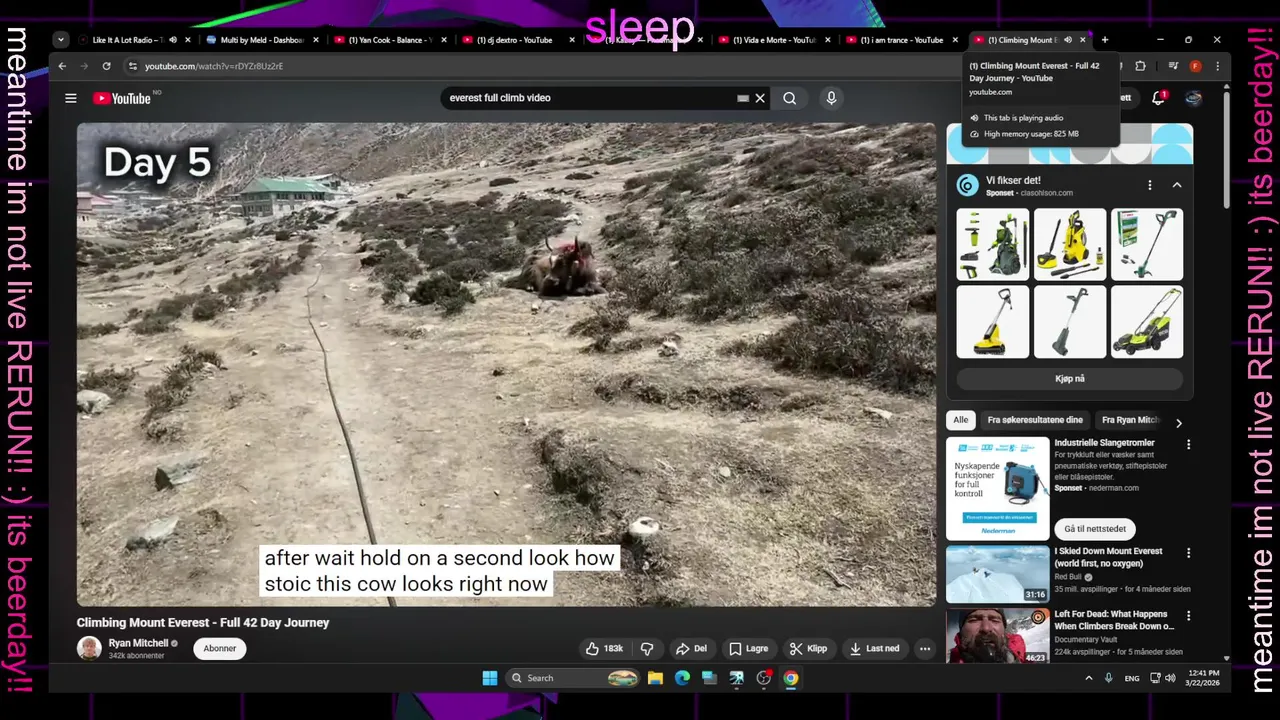The image size is (1280, 720).
Task: Click Chrome icon in taskbar
Action: 791,678
